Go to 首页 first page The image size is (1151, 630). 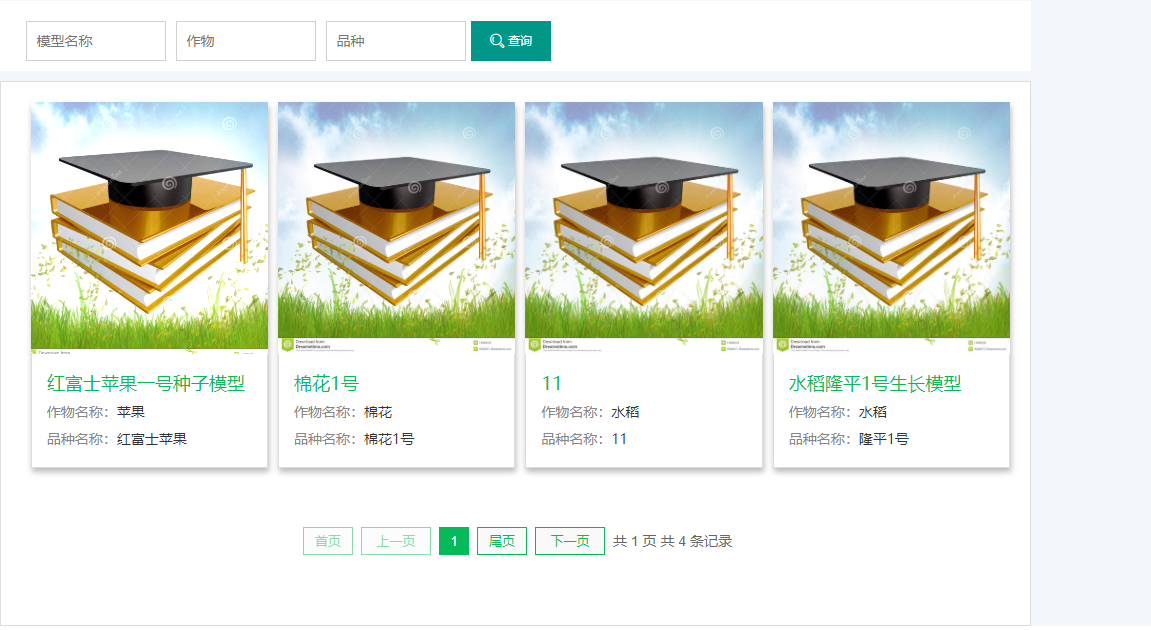(x=328, y=541)
